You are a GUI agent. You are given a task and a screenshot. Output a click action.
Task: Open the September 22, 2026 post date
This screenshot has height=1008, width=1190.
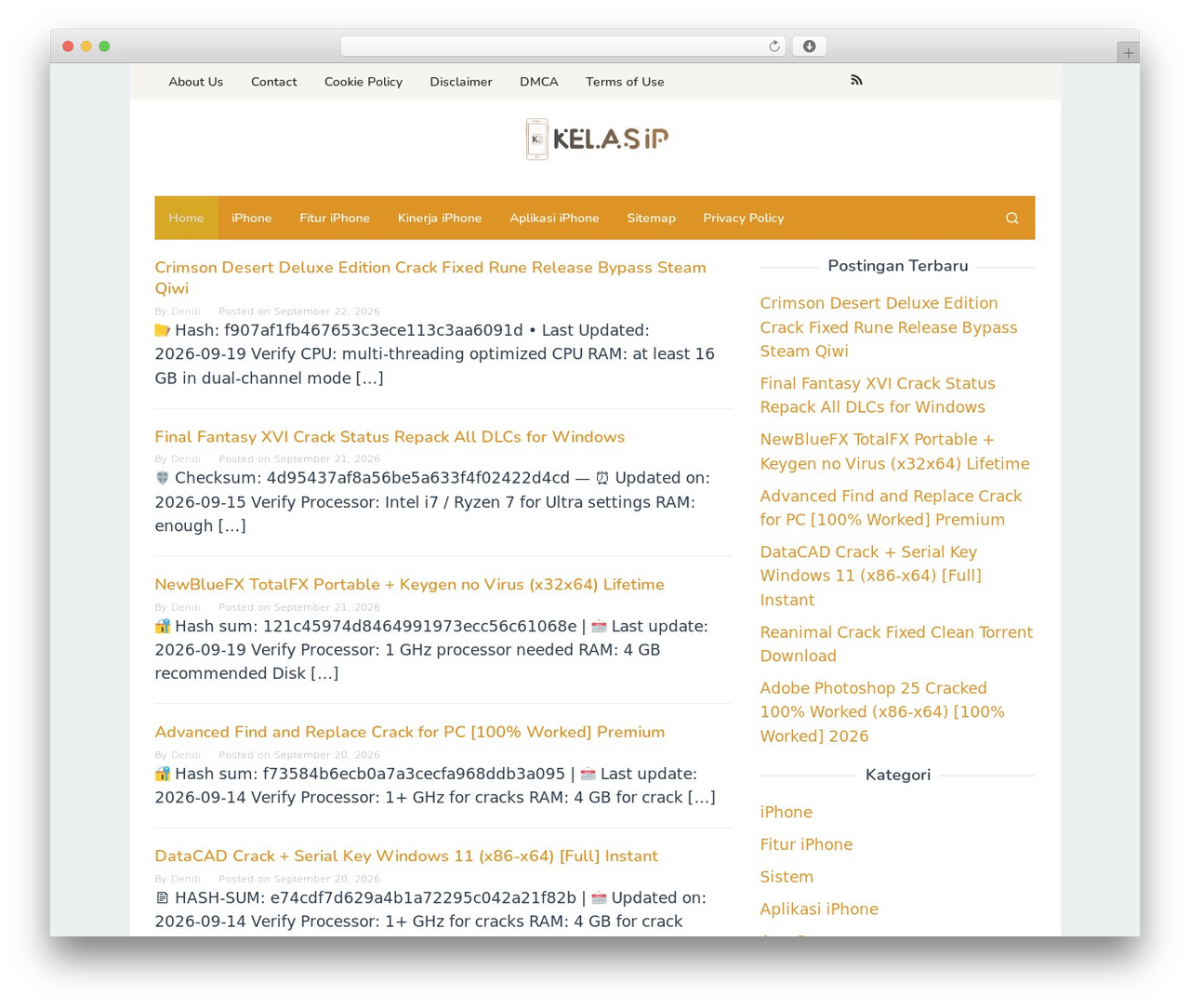tap(327, 312)
